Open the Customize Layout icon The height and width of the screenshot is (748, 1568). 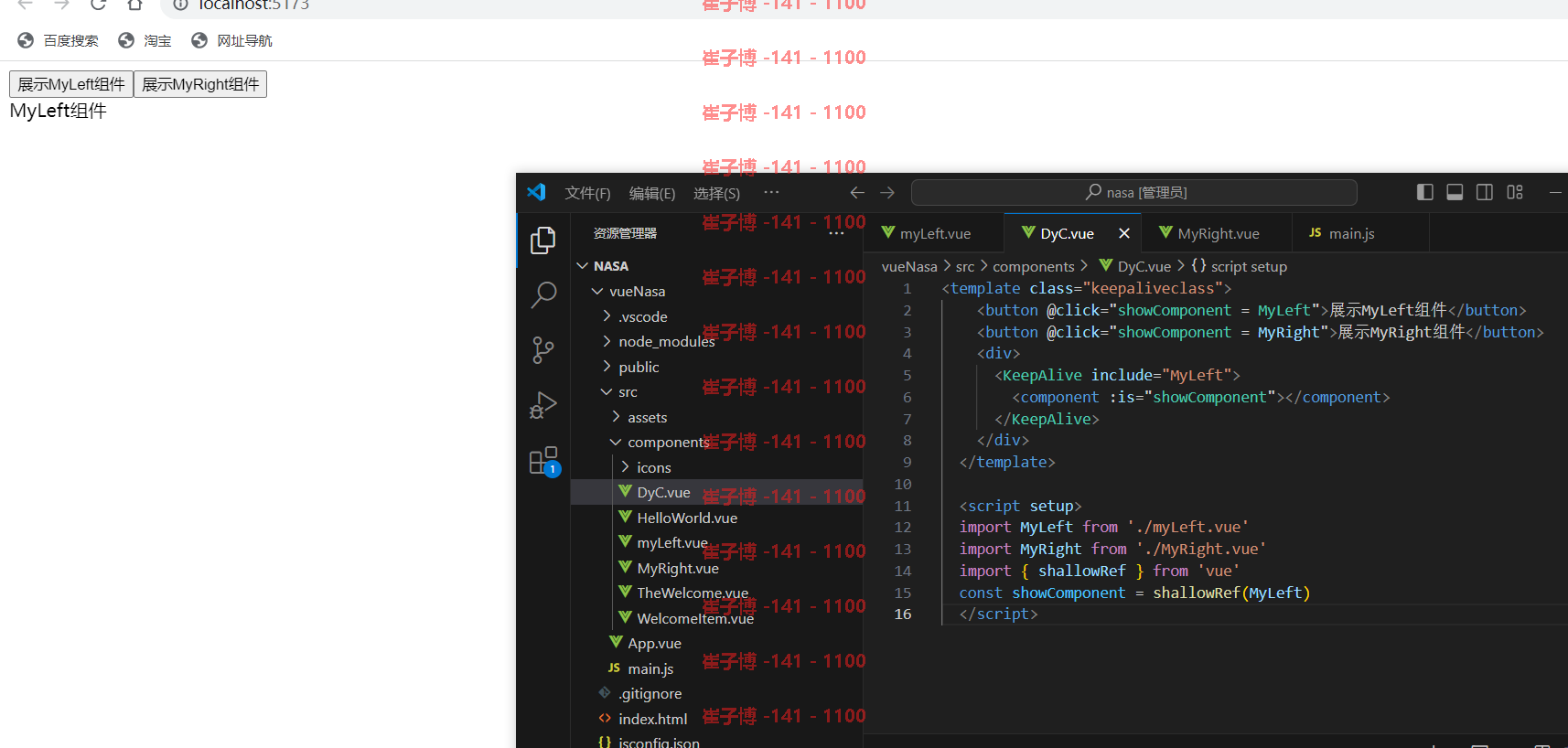1515,192
